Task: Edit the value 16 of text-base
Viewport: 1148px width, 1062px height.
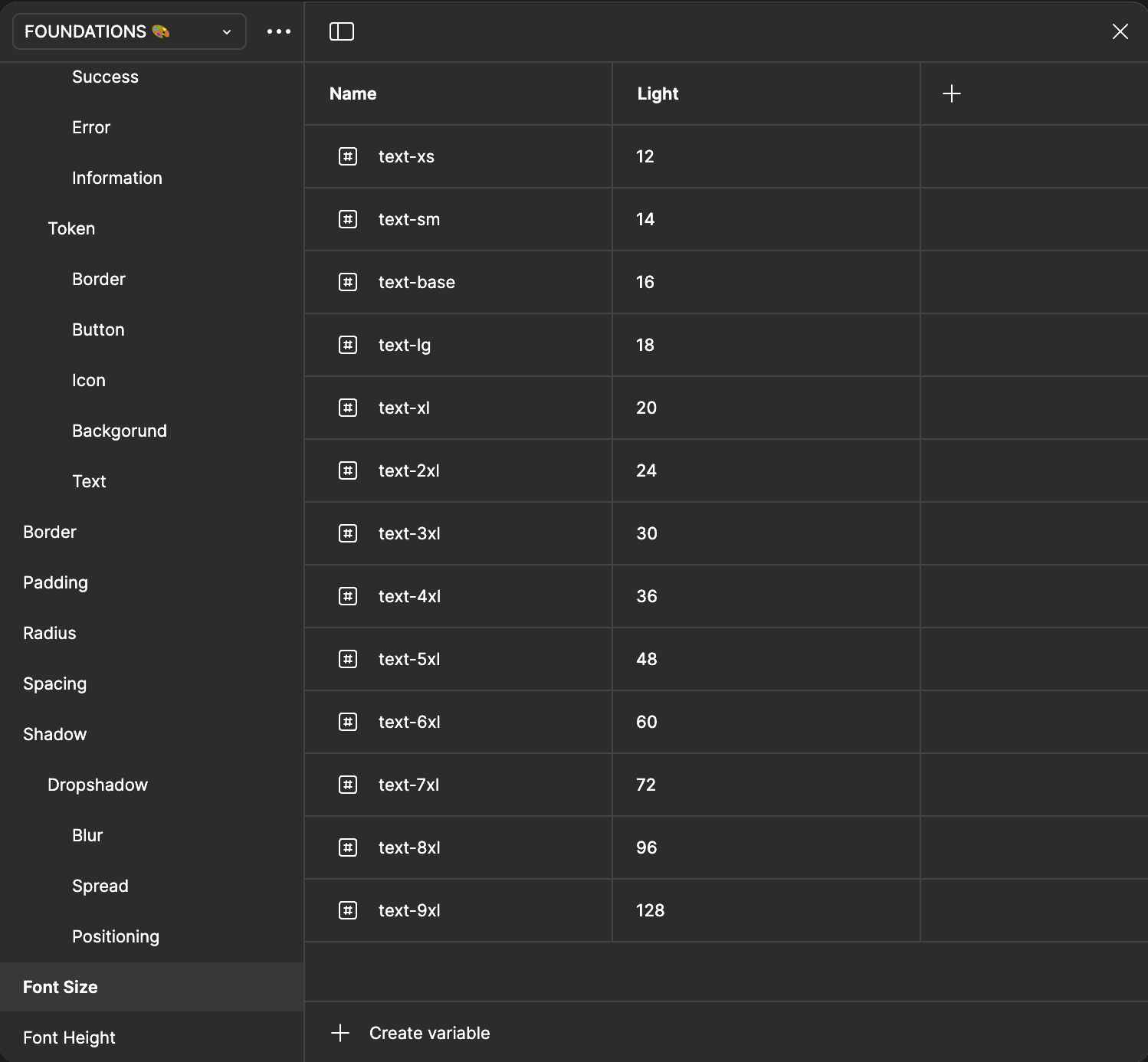Action: 645,282
